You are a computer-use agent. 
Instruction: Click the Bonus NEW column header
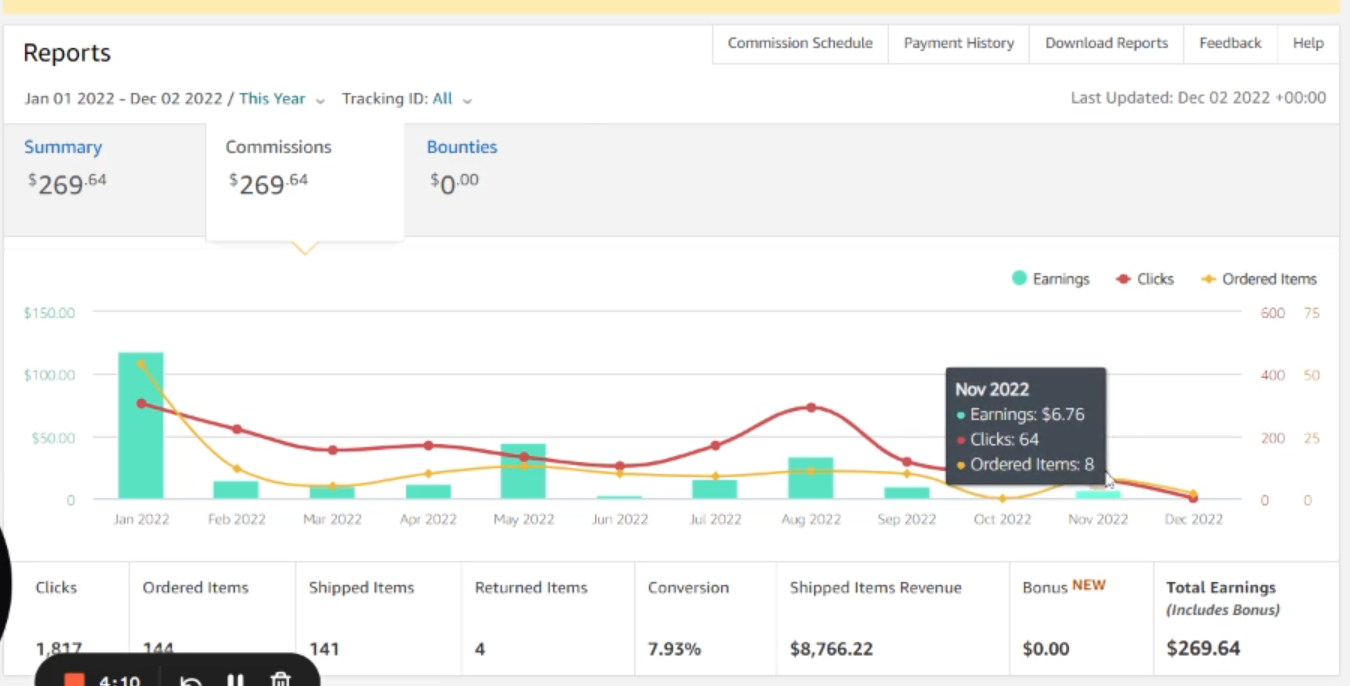(x=1064, y=587)
